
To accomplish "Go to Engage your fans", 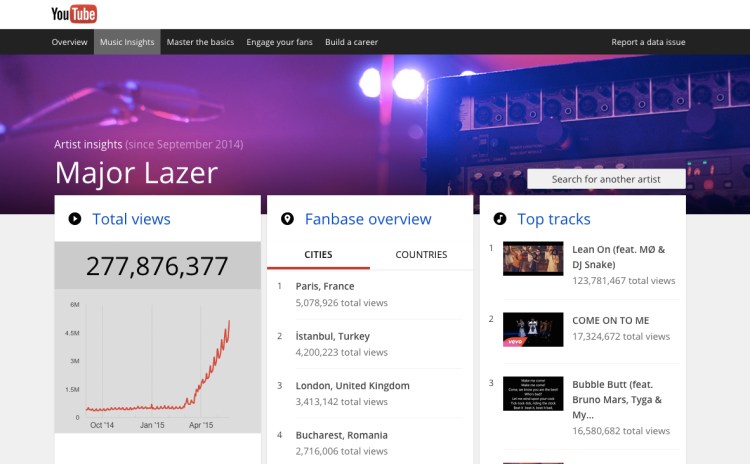I will click(x=279, y=42).
